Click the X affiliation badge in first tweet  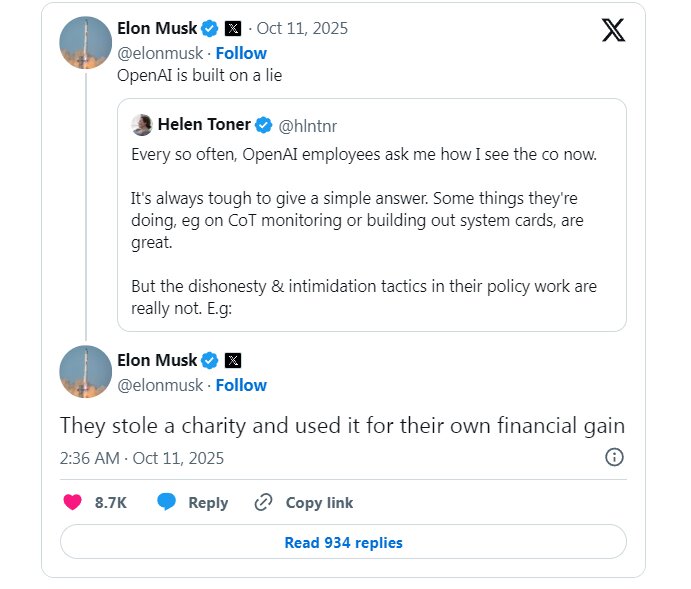(x=232, y=28)
